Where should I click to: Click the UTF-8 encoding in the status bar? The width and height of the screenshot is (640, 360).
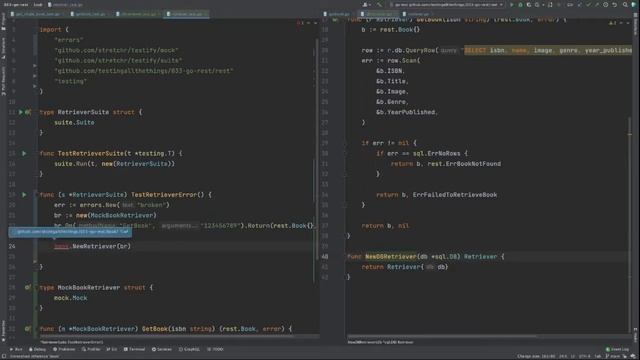pos(585,356)
